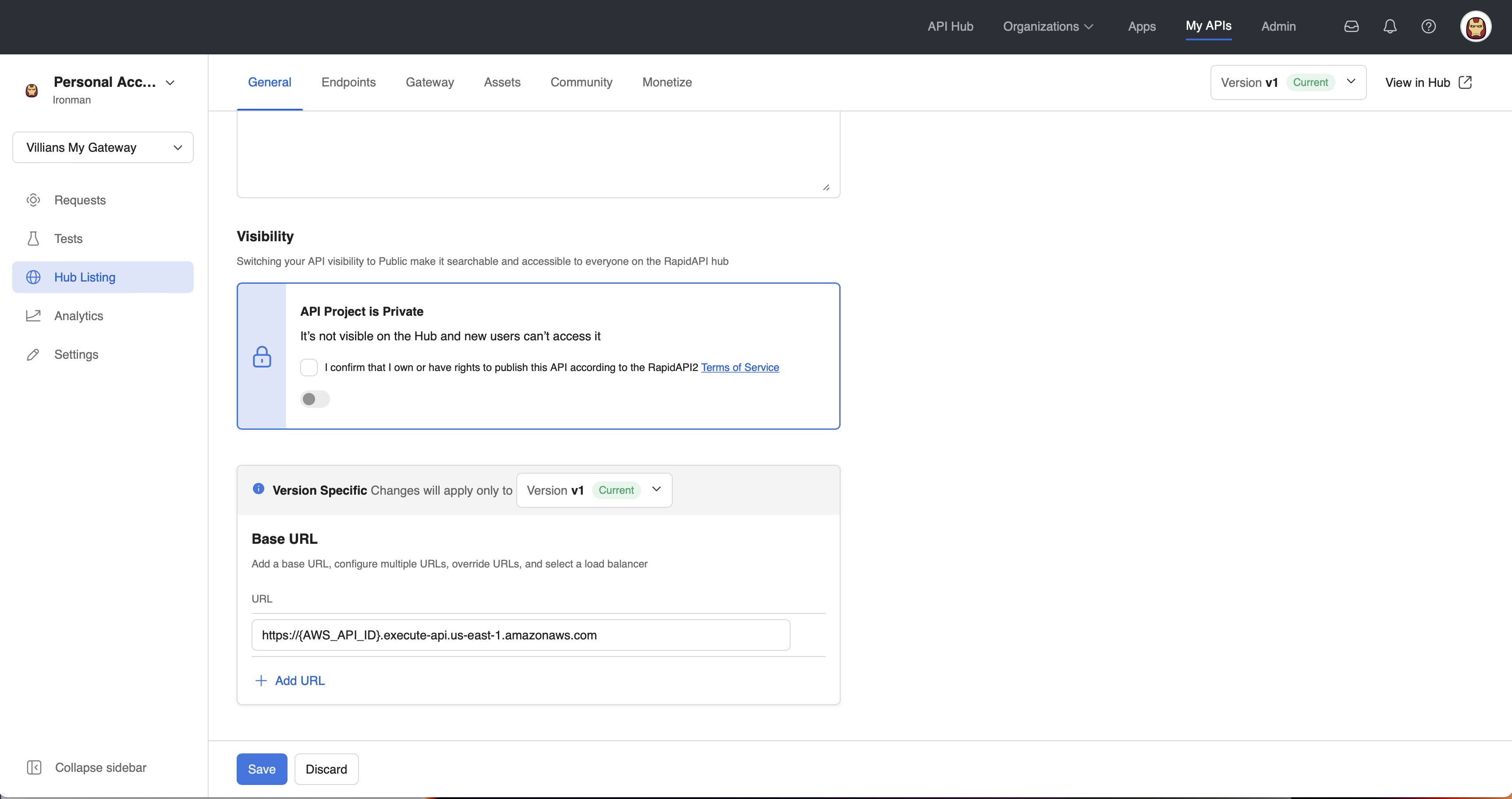Click the Collapse sidebar icon
1512x799 pixels.
(x=34, y=767)
